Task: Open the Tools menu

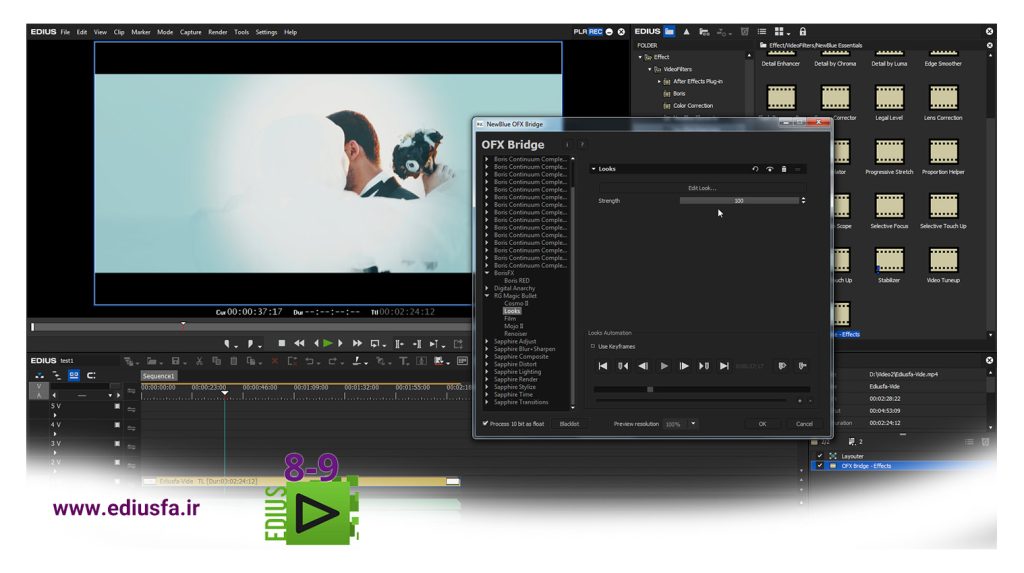Action: tap(242, 32)
